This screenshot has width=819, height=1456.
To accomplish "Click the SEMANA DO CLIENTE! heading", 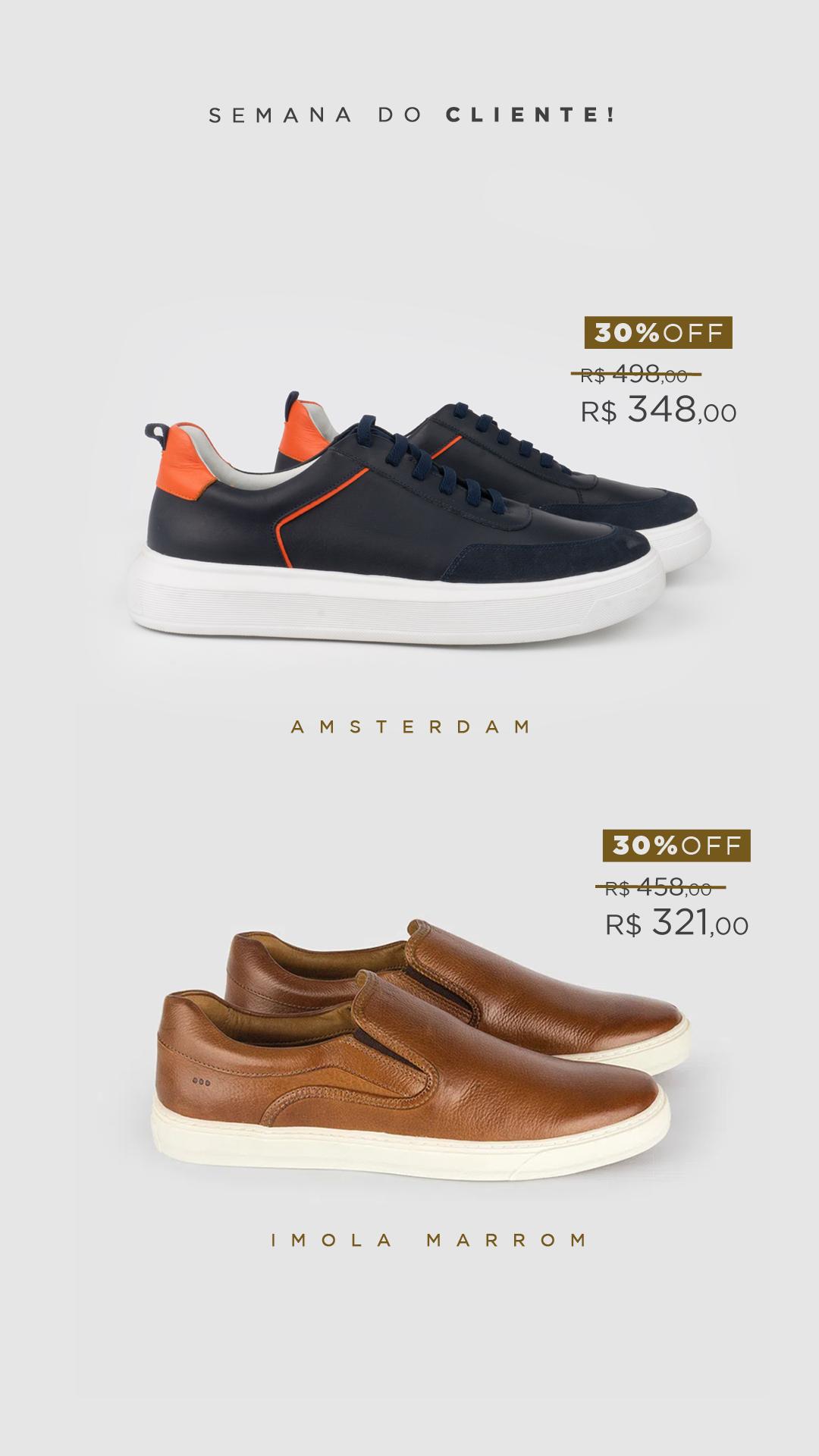I will click(412, 115).
